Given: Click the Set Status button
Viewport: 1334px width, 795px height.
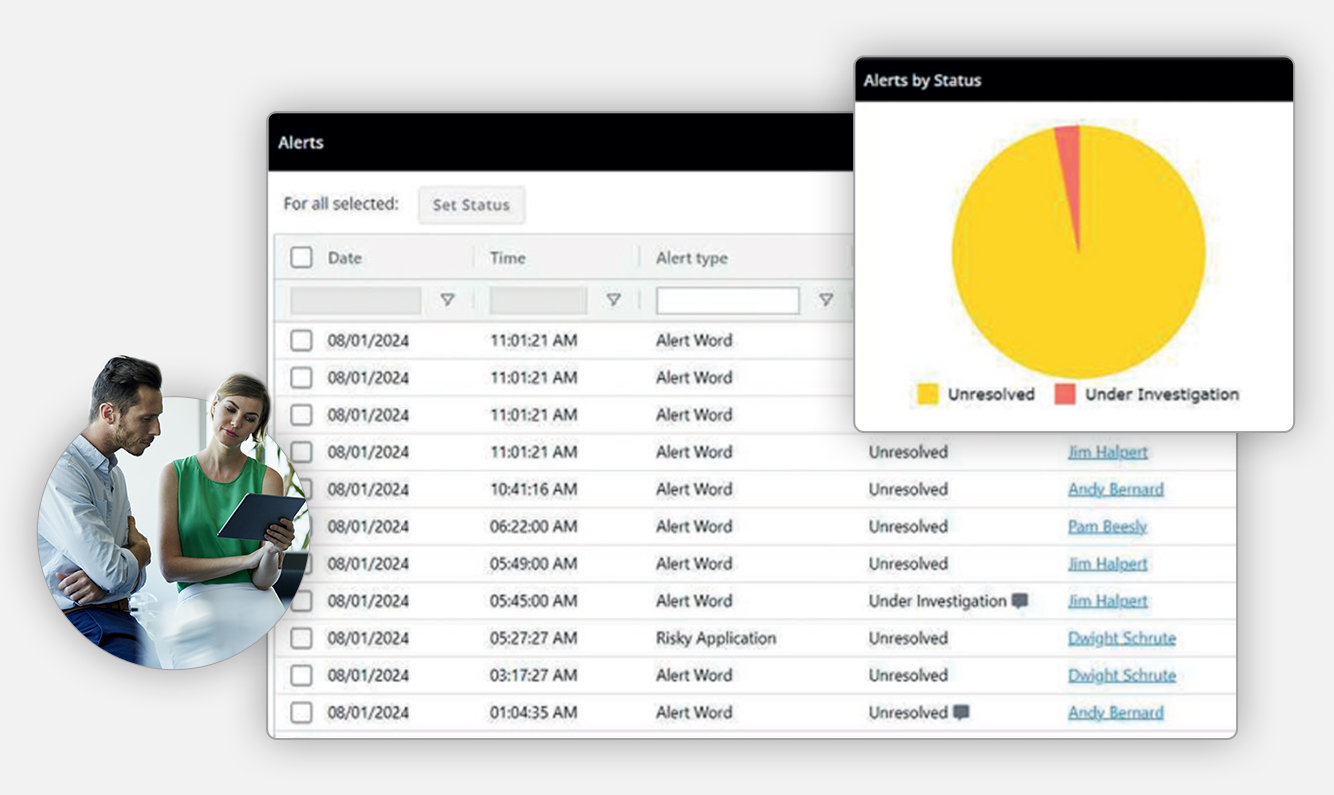Looking at the screenshot, I should pyautogui.click(x=471, y=205).
